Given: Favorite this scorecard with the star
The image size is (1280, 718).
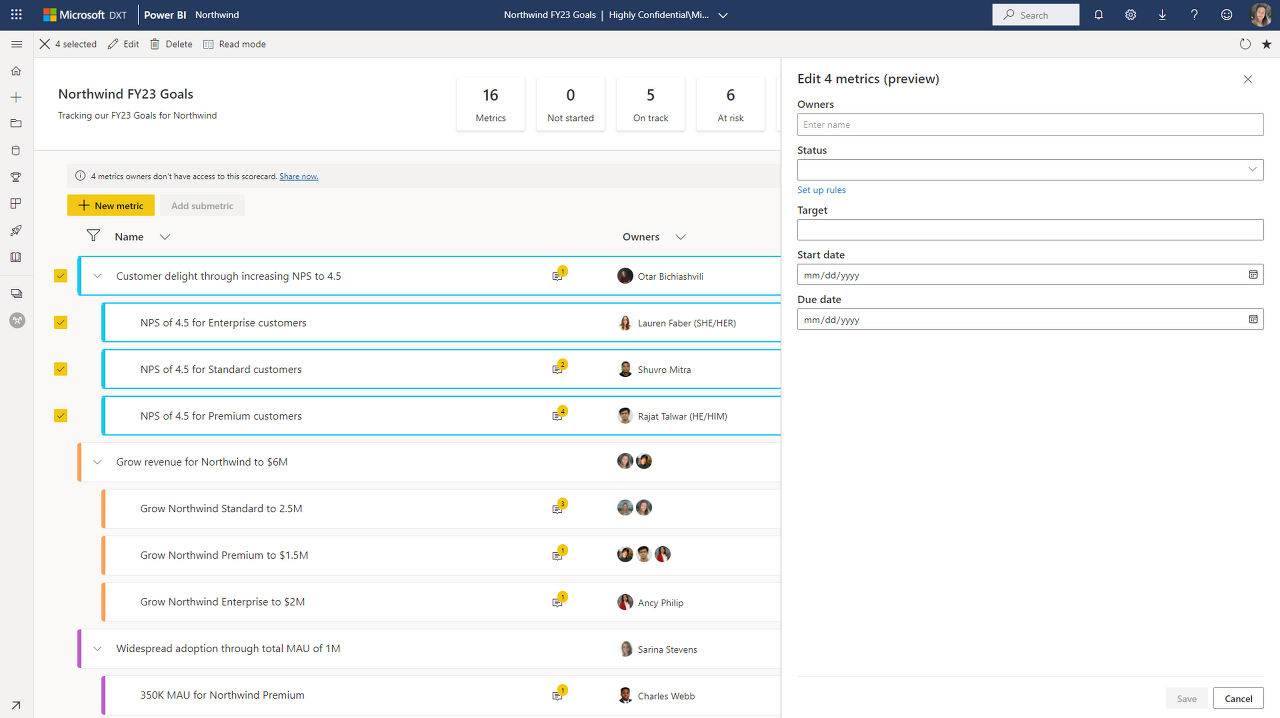Looking at the screenshot, I should (x=1267, y=44).
